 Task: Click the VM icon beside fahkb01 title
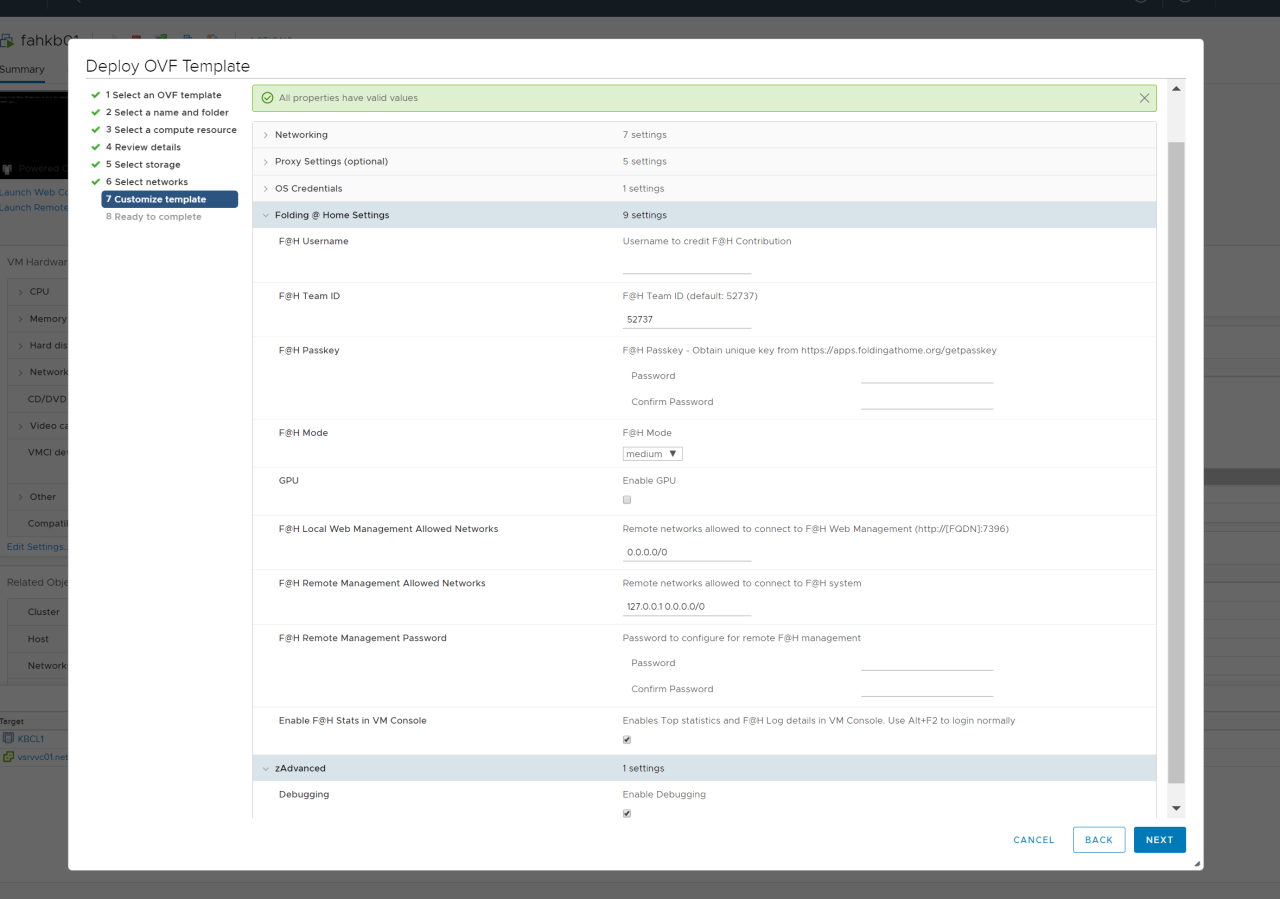[7, 41]
